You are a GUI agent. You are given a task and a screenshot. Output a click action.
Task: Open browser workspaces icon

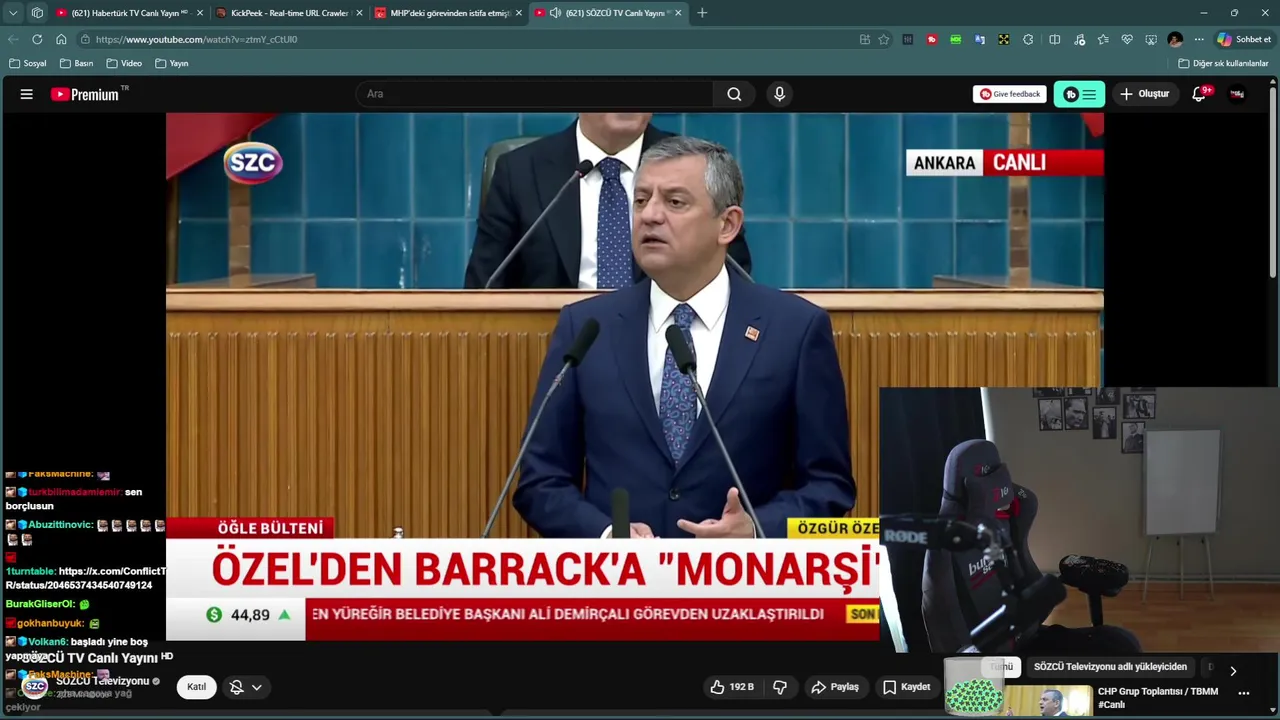click(37, 13)
